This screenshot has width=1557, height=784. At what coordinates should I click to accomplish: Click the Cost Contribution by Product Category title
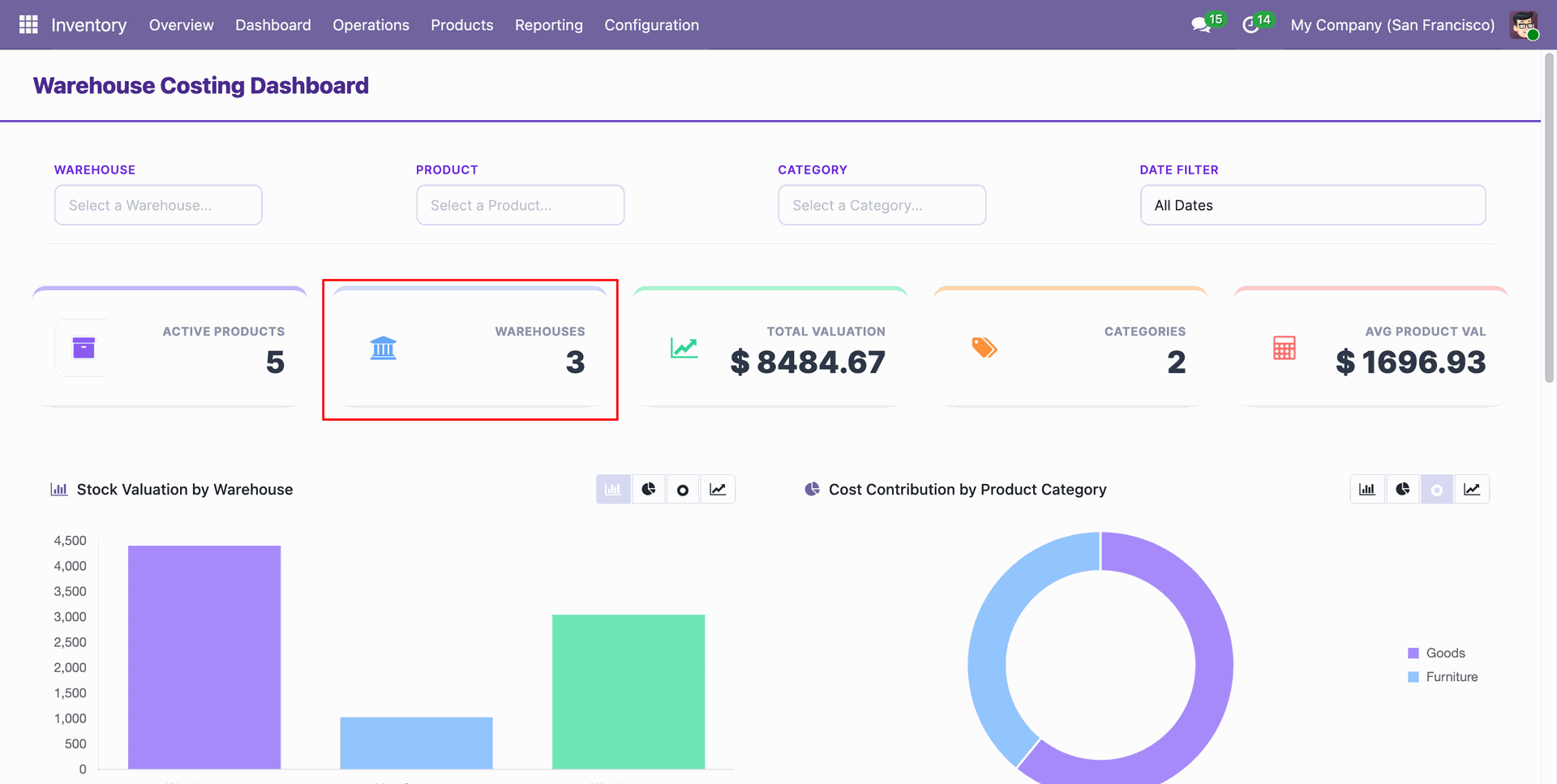tap(967, 490)
